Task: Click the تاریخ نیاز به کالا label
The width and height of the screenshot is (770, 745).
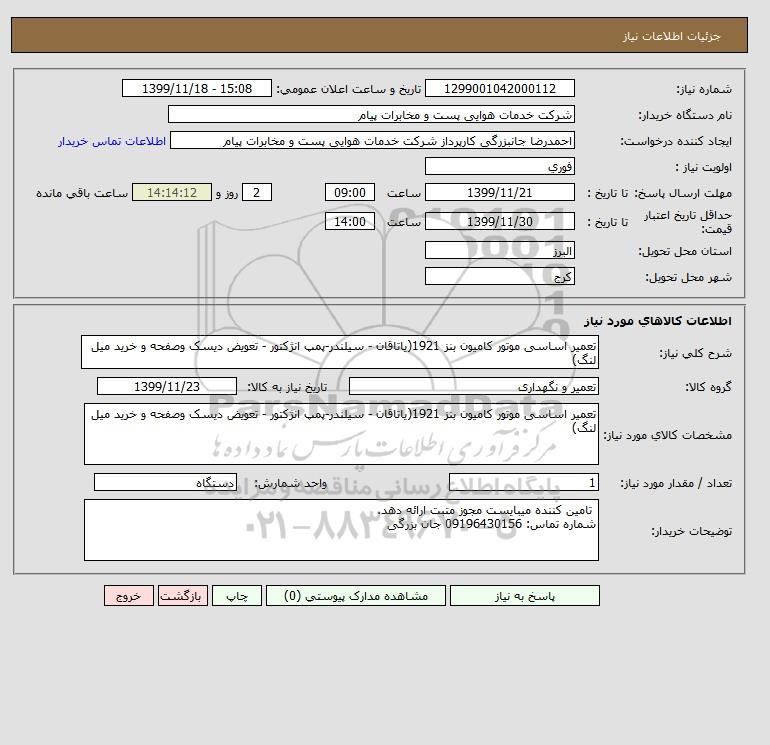Action: (287, 387)
